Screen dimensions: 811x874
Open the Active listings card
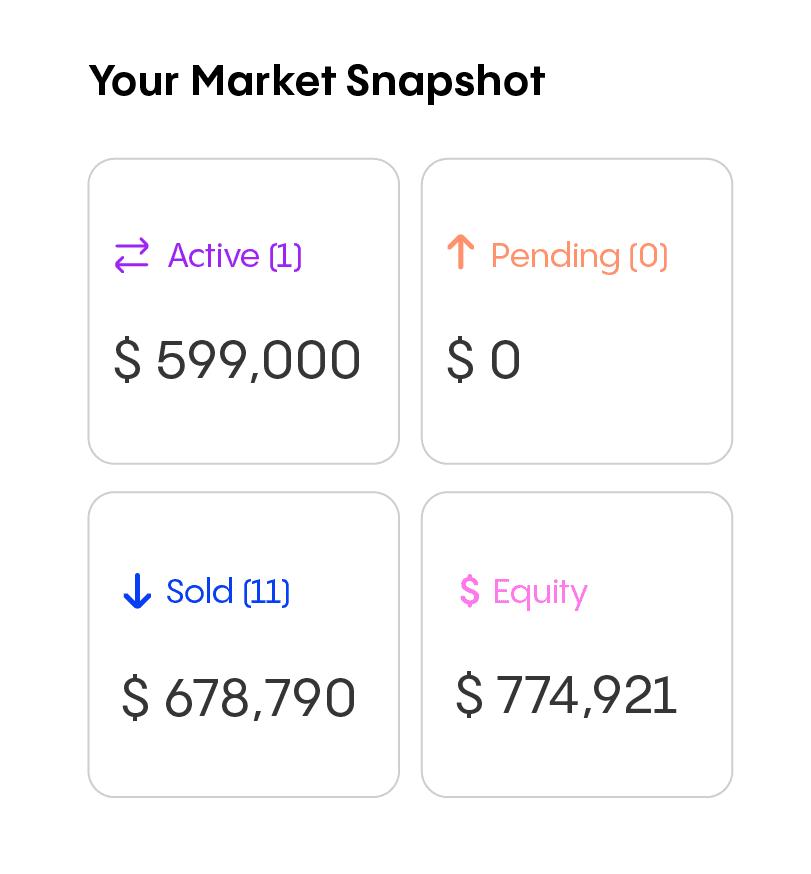pos(244,311)
